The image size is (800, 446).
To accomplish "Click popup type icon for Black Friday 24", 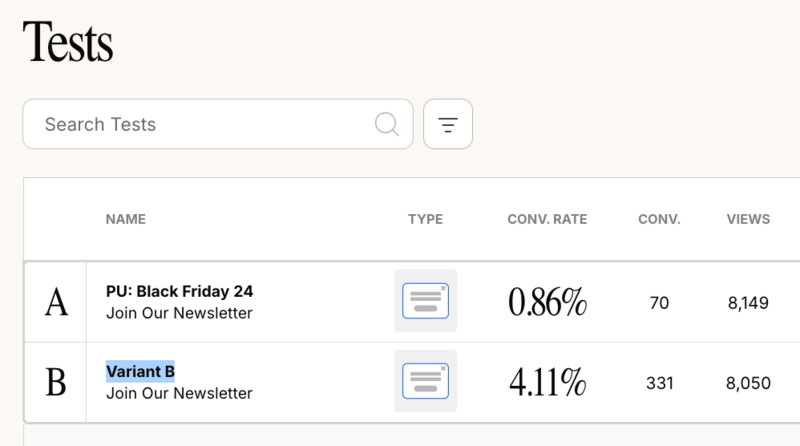I will point(425,301).
